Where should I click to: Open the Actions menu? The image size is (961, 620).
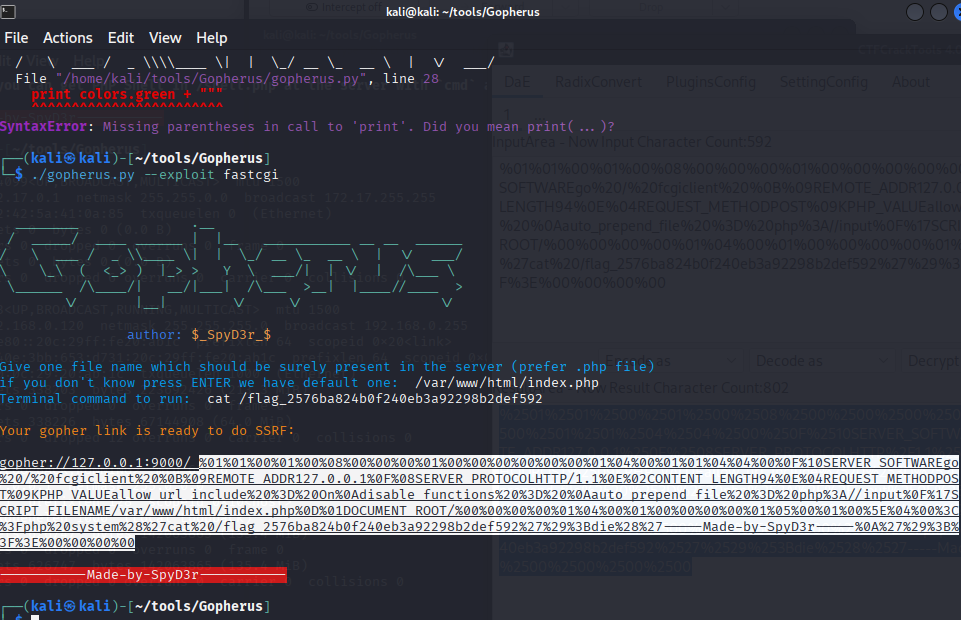coord(67,38)
